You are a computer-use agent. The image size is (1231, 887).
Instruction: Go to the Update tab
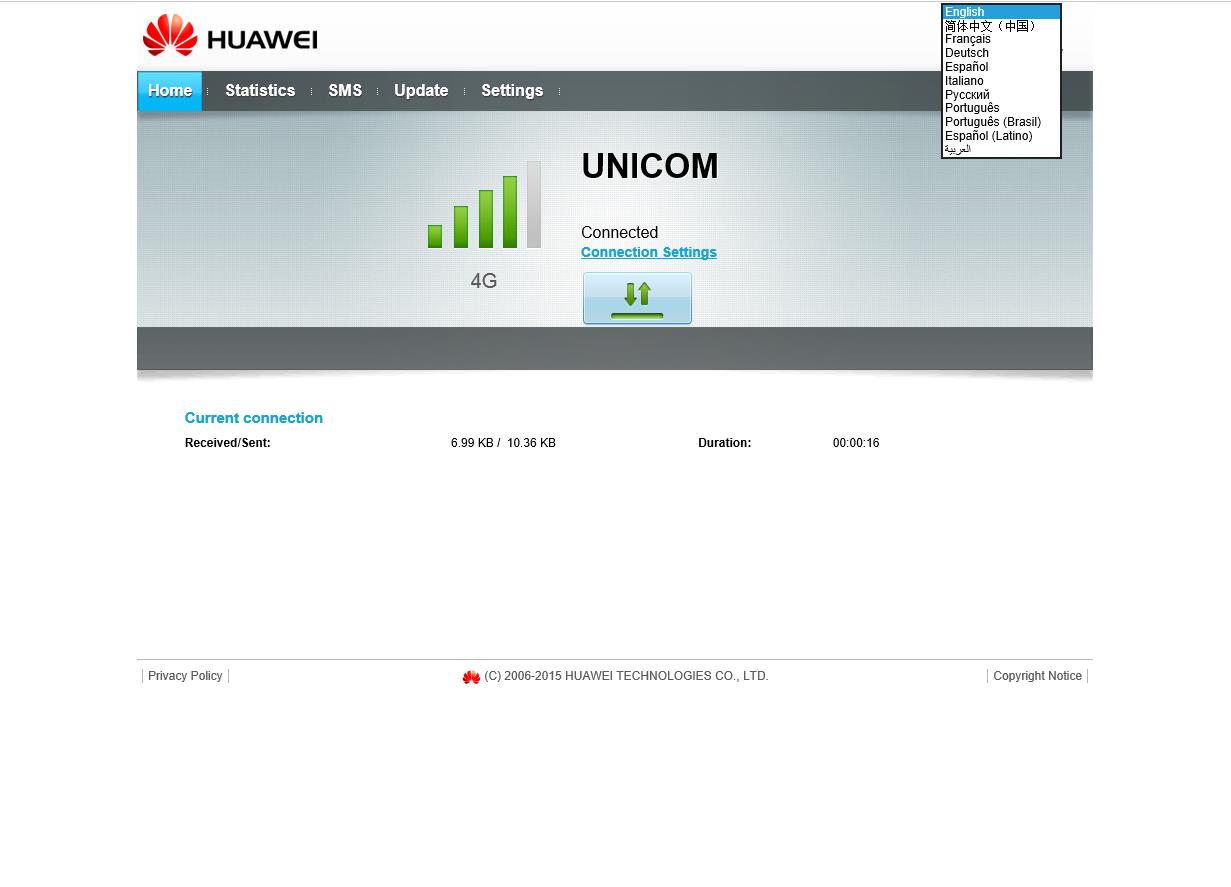click(x=421, y=91)
